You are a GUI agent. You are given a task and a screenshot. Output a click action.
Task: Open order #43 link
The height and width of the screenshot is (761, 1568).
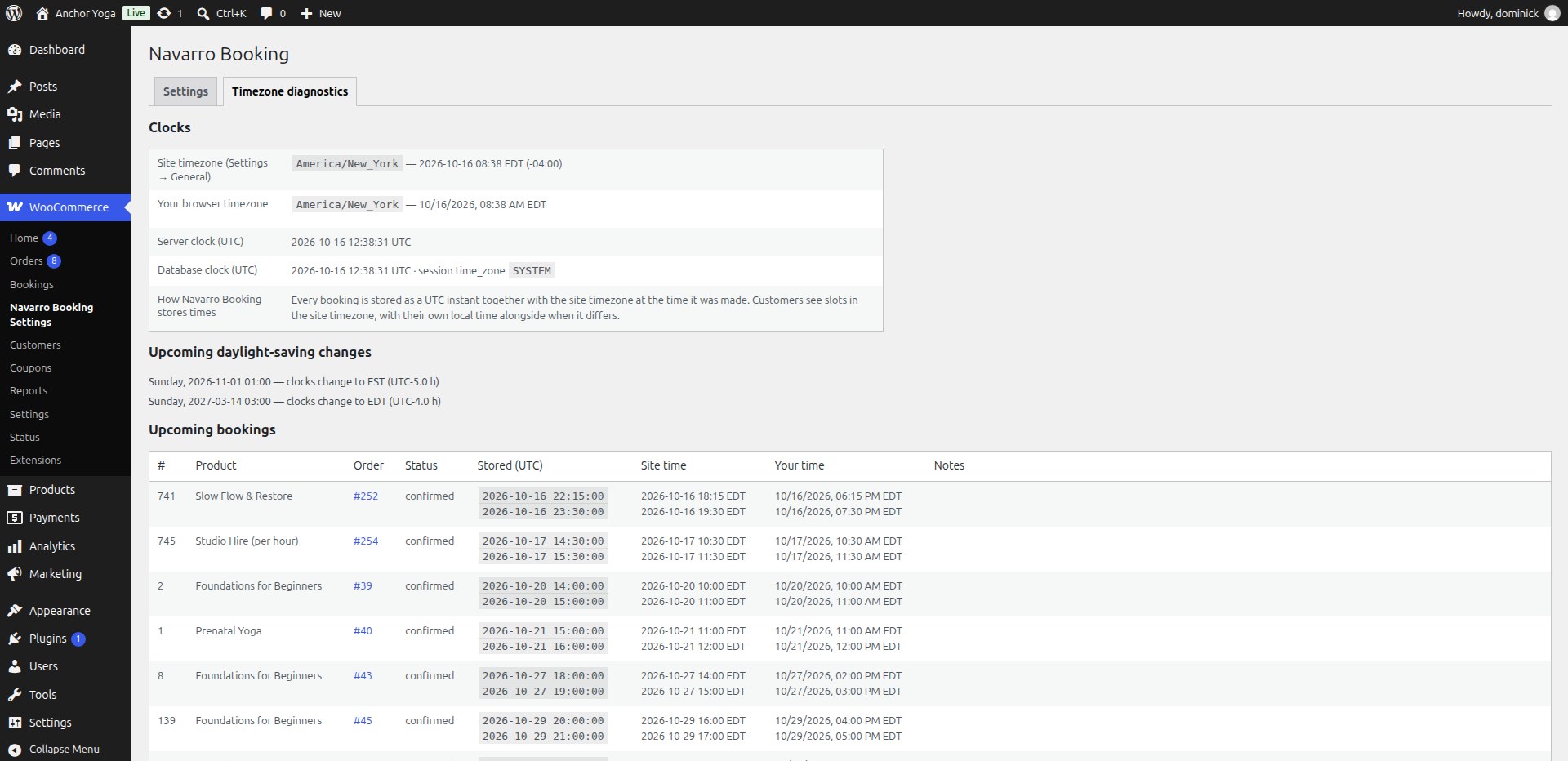click(363, 676)
